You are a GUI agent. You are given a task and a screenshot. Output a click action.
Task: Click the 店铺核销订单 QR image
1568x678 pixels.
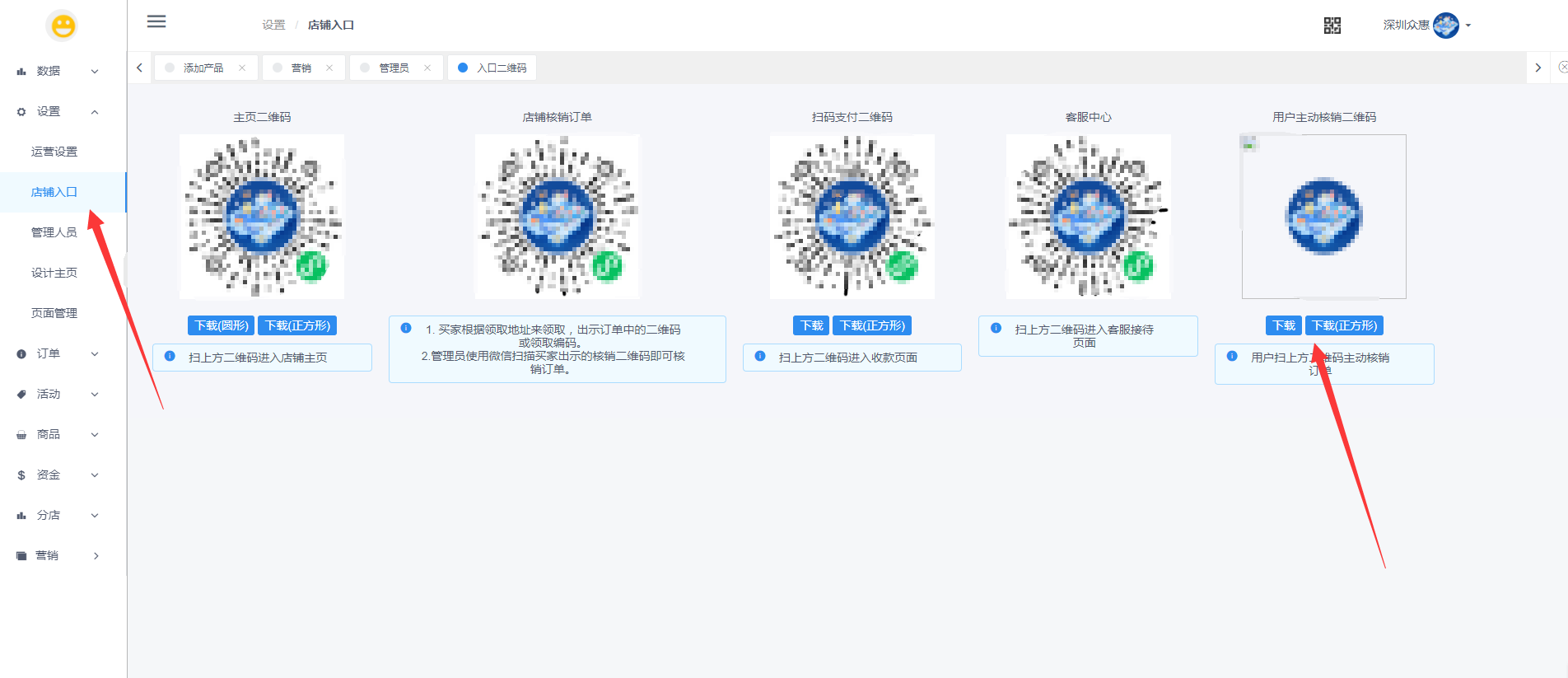558,217
